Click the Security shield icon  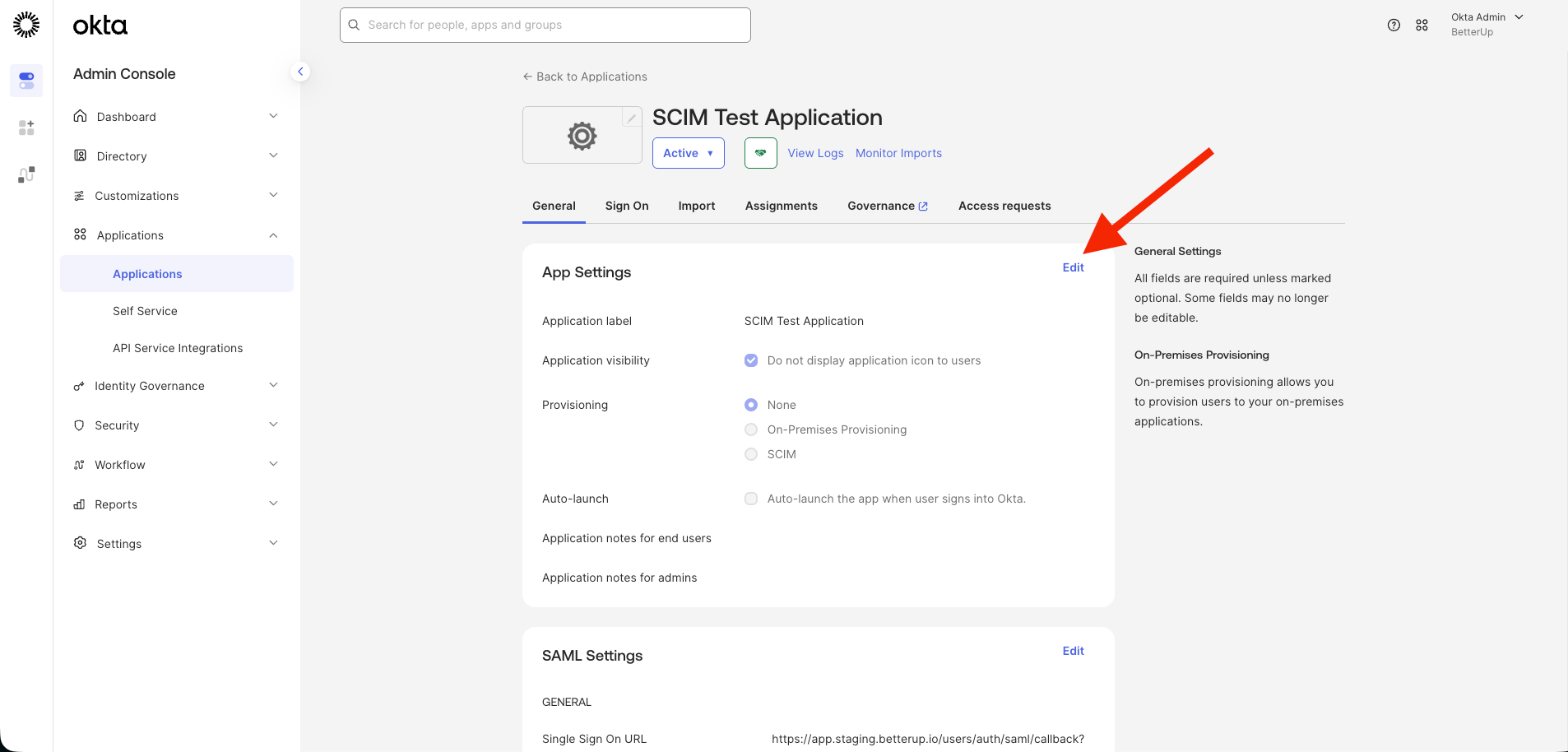click(79, 425)
